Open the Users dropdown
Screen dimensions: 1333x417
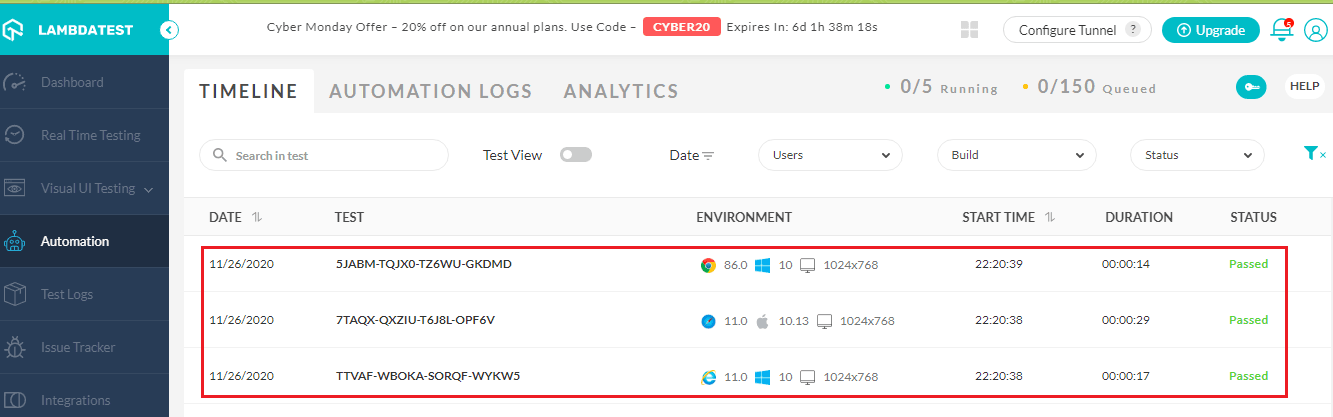pyautogui.click(x=830, y=155)
